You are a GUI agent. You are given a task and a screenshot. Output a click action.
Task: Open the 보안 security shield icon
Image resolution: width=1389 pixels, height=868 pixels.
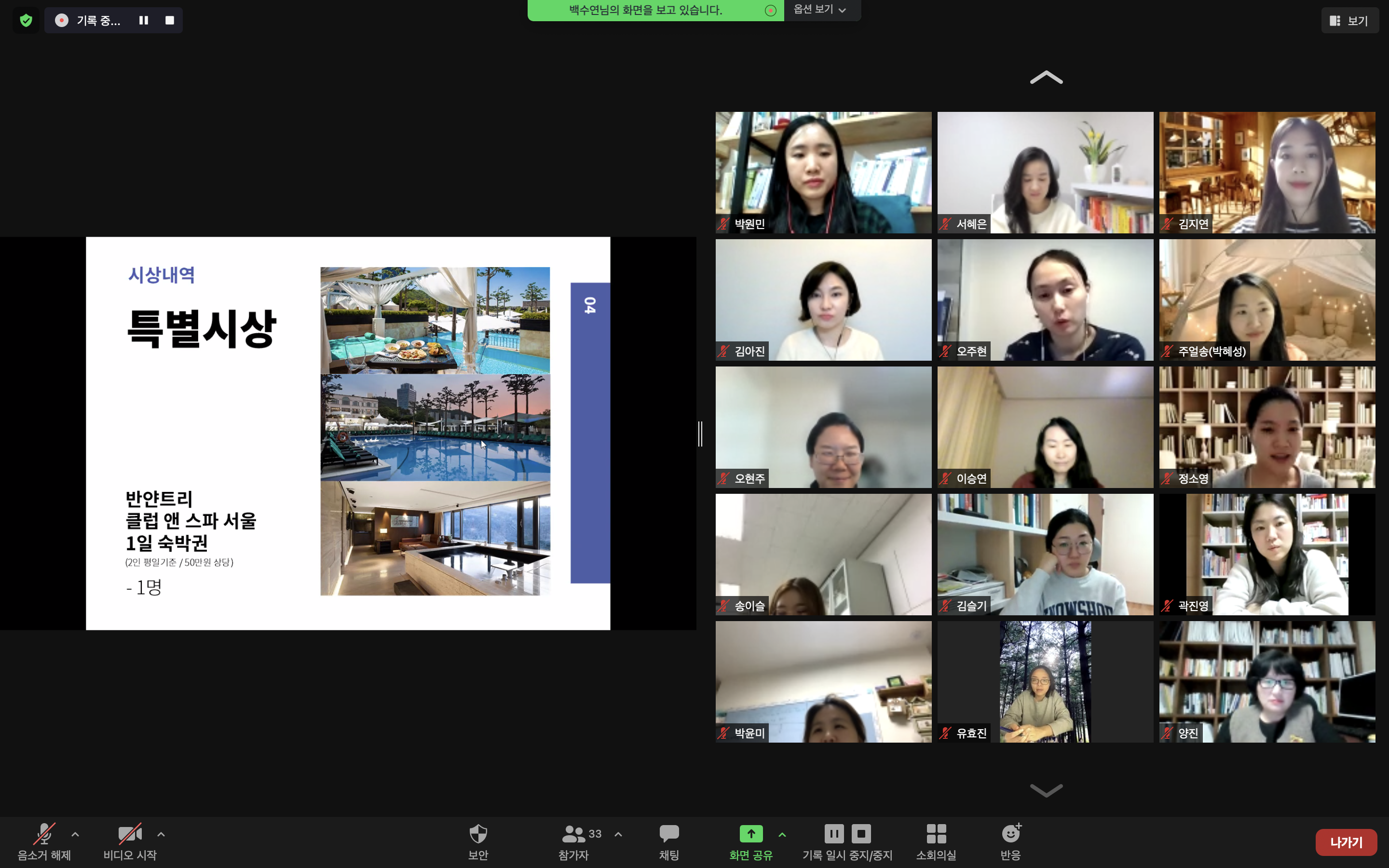[x=477, y=834]
